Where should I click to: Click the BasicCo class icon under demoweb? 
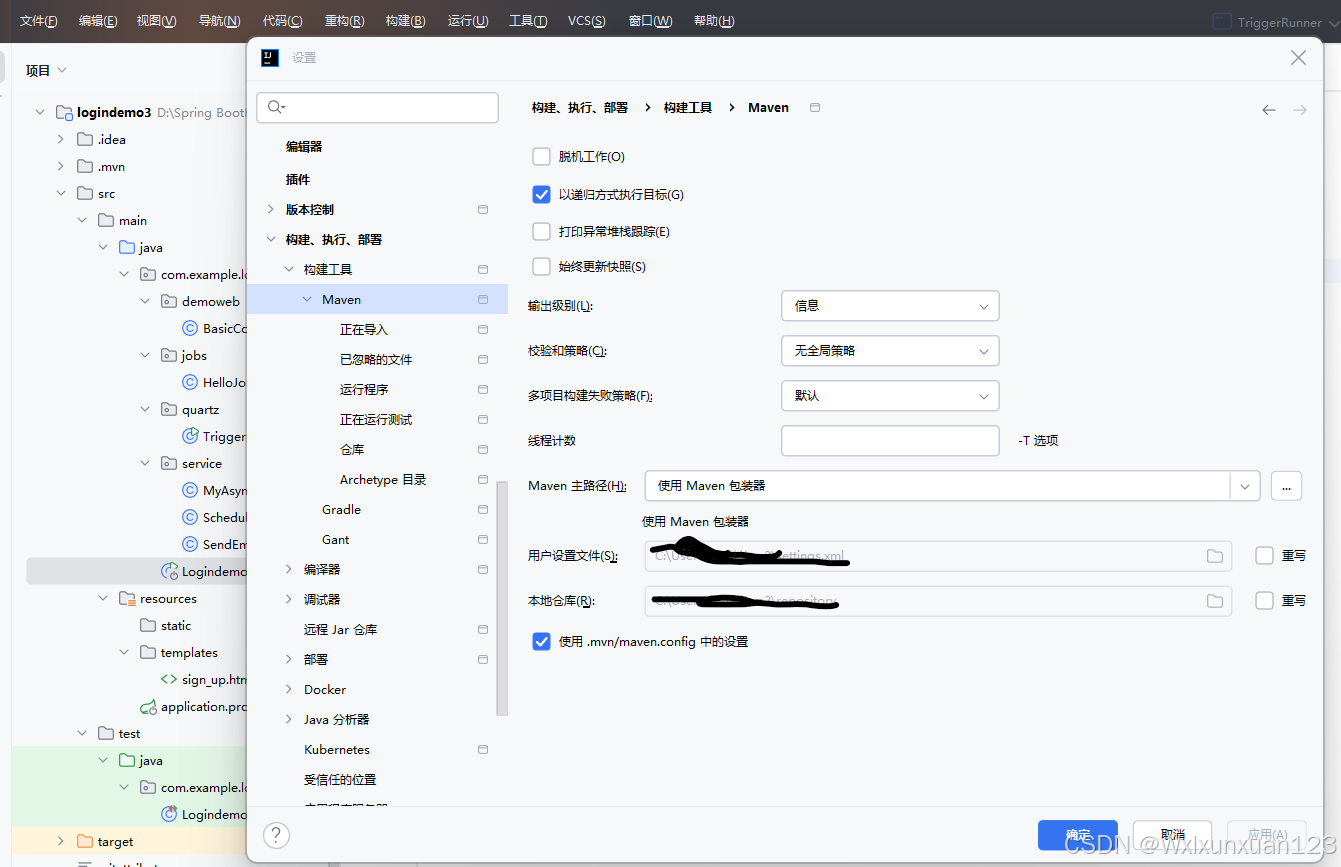pos(190,329)
